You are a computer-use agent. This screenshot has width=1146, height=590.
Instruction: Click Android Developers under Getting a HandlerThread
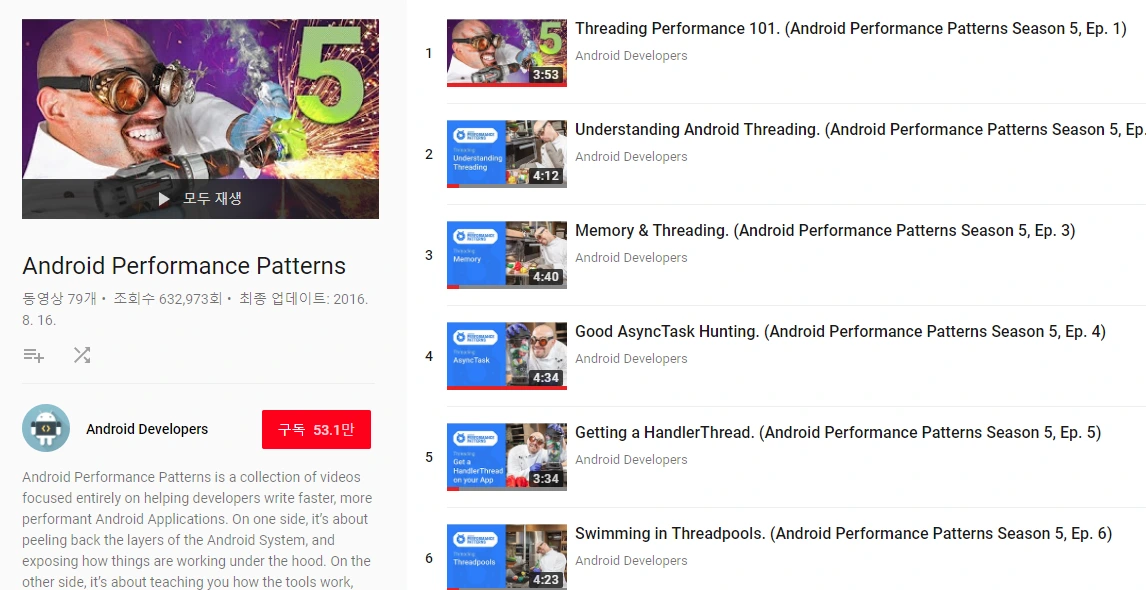[631, 459]
